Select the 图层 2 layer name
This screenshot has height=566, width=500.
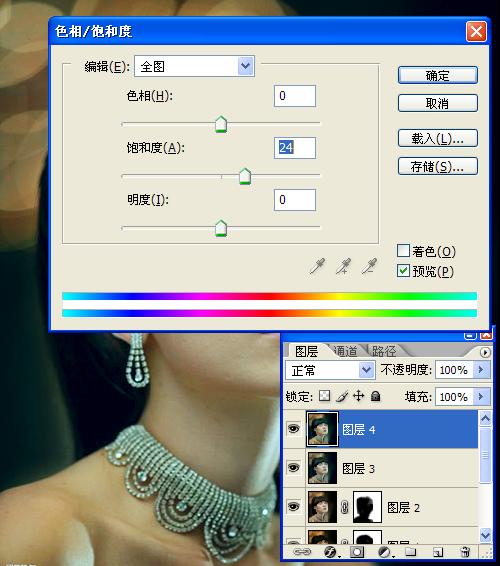pyautogui.click(x=403, y=508)
